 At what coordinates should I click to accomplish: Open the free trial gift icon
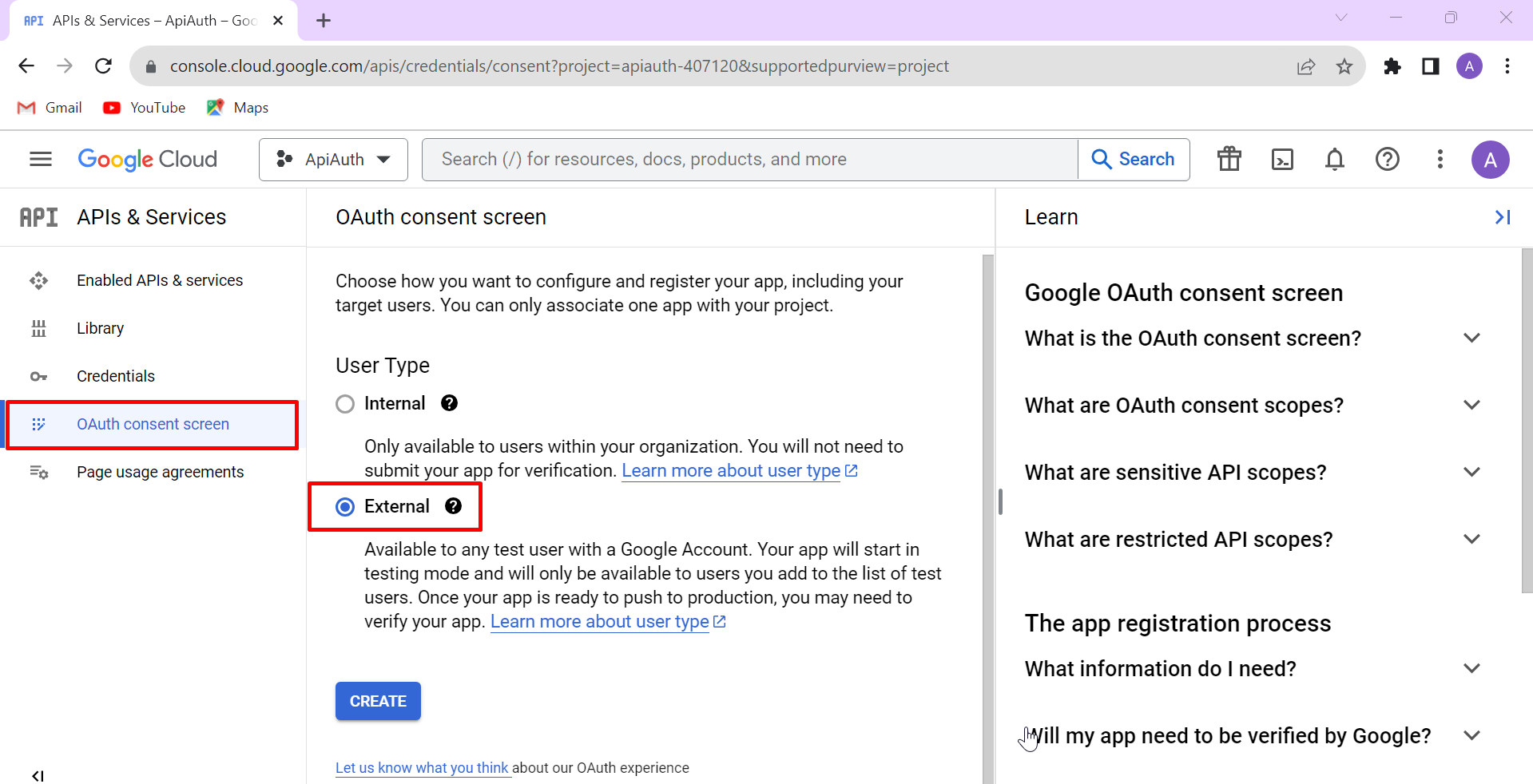pyautogui.click(x=1229, y=159)
